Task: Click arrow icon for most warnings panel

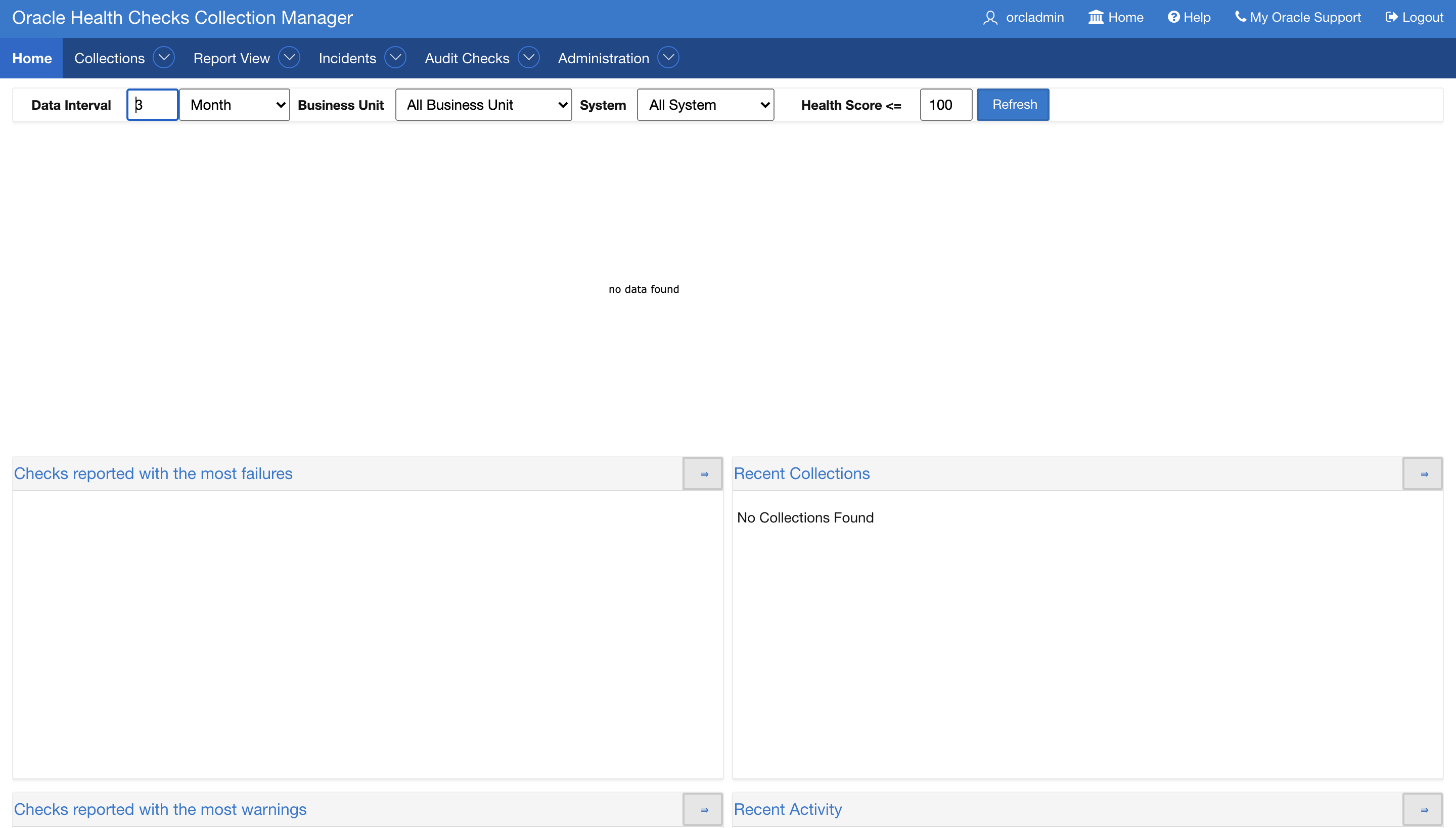Action: [x=704, y=810]
